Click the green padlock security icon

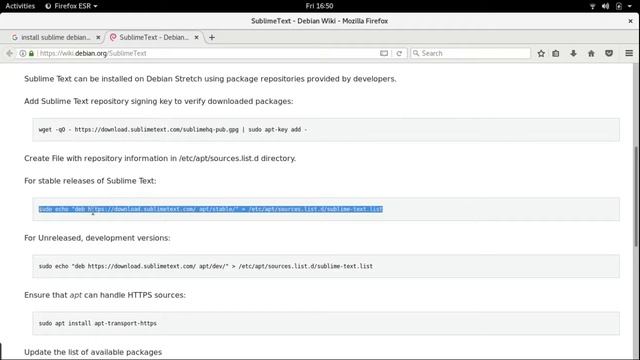(x=31, y=53)
